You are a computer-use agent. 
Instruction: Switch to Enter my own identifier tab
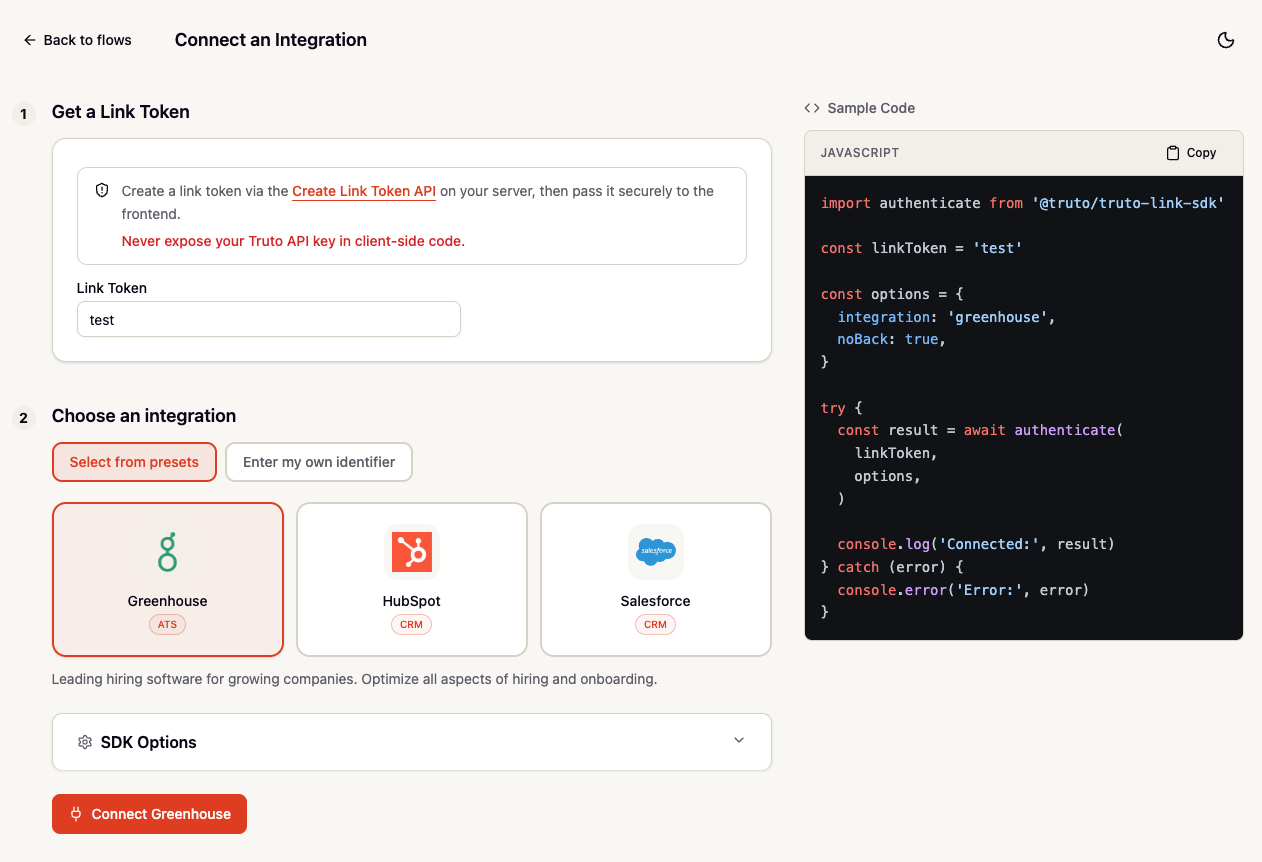pyautogui.click(x=319, y=462)
